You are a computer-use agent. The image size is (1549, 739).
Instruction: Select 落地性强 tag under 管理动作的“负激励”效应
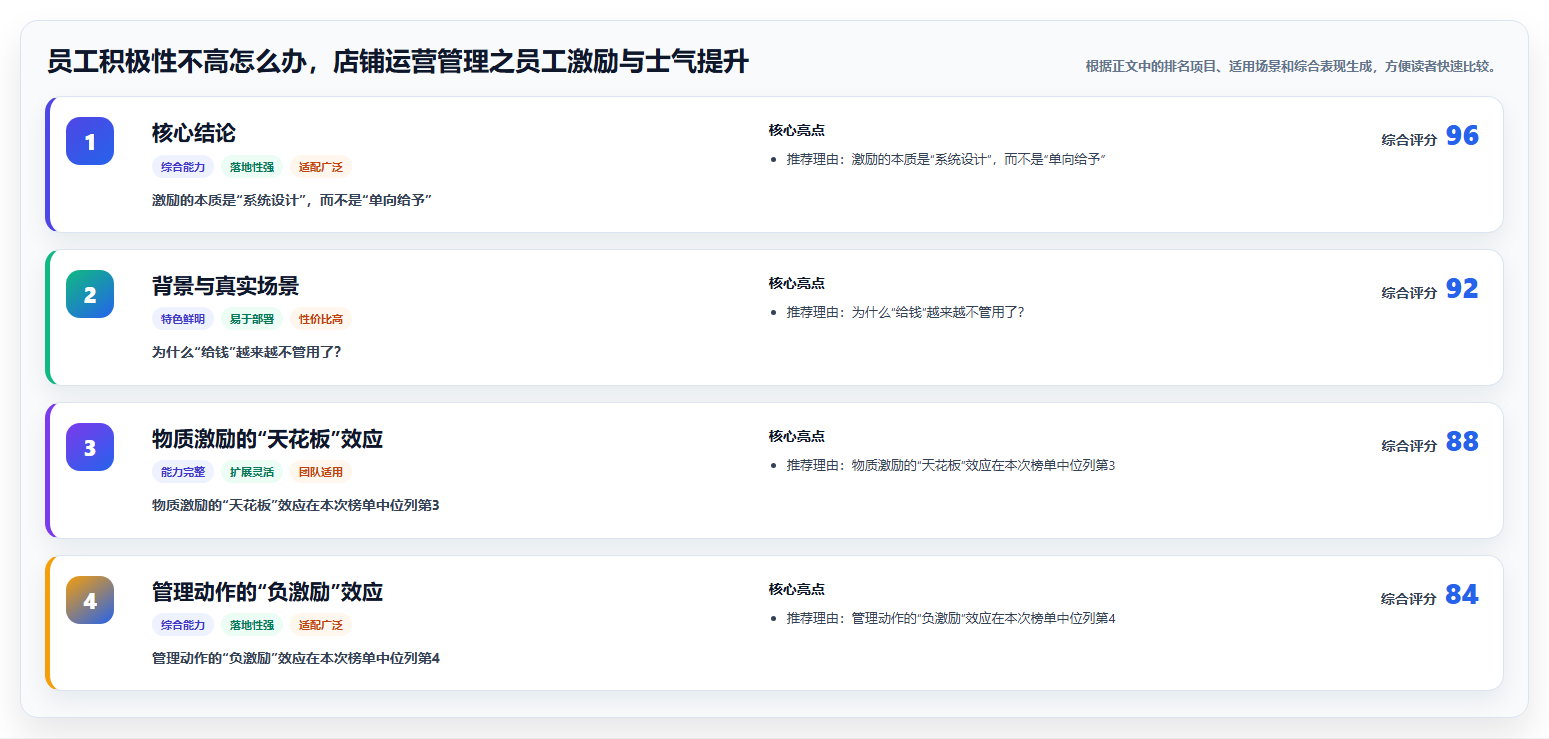(x=252, y=626)
